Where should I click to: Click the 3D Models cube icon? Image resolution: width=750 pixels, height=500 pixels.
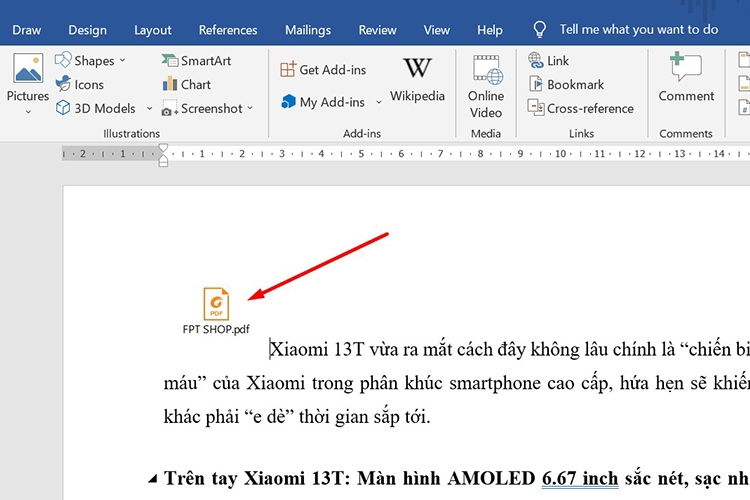click(x=63, y=108)
